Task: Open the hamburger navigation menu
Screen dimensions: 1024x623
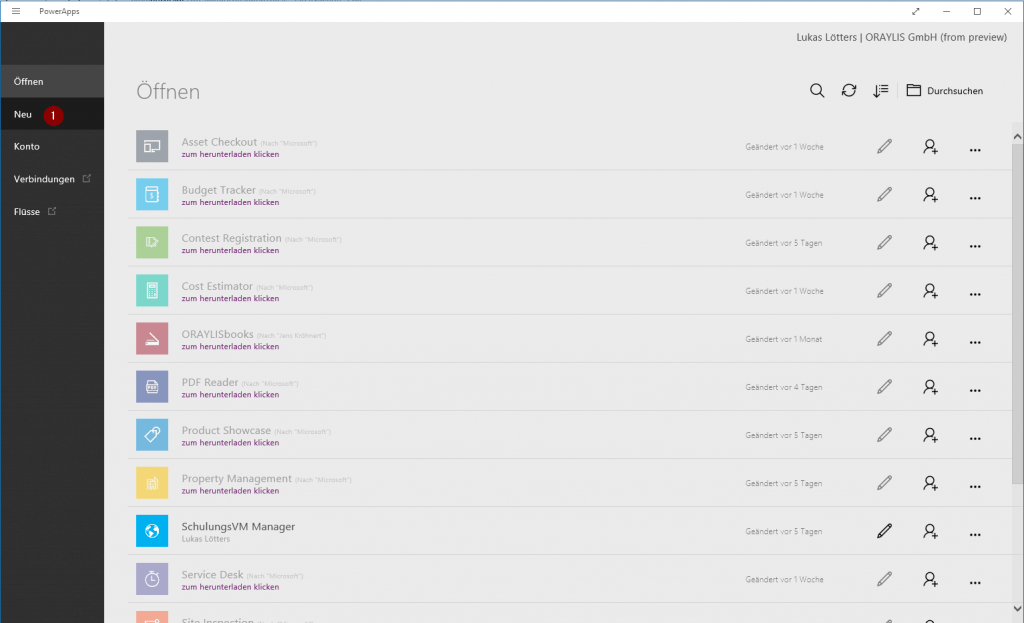Action: click(16, 11)
